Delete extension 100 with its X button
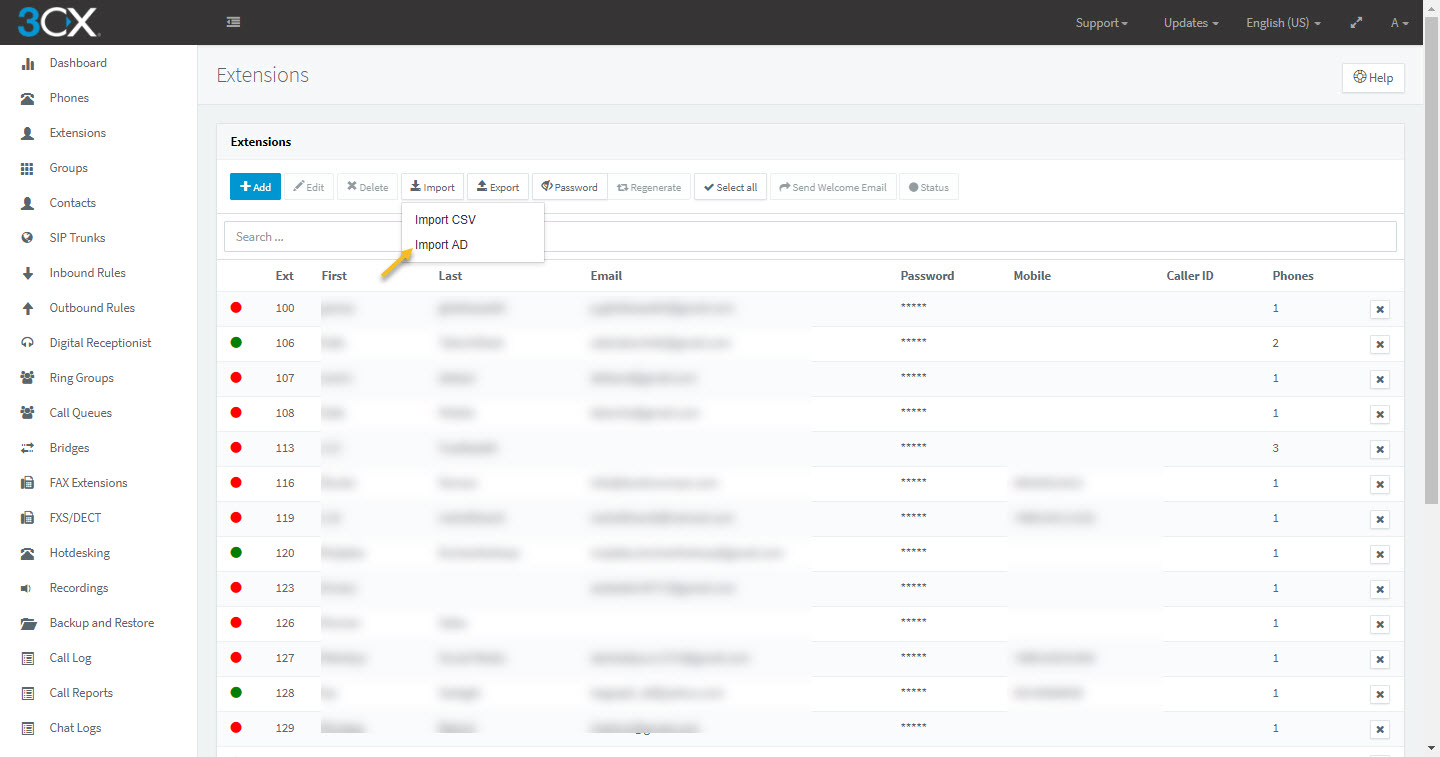1440x757 pixels. [x=1380, y=310]
